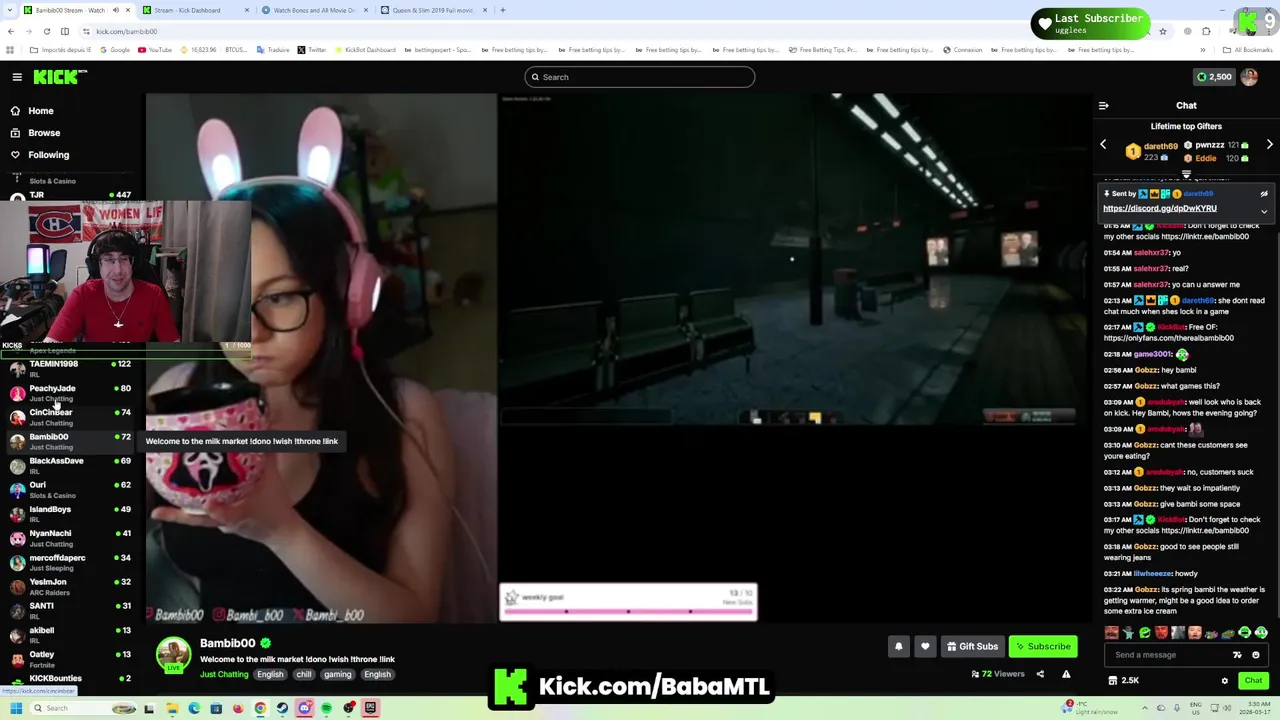Open Spotify from taskbar
Image resolution: width=1280 pixels, height=720 pixels.
pos(326,708)
